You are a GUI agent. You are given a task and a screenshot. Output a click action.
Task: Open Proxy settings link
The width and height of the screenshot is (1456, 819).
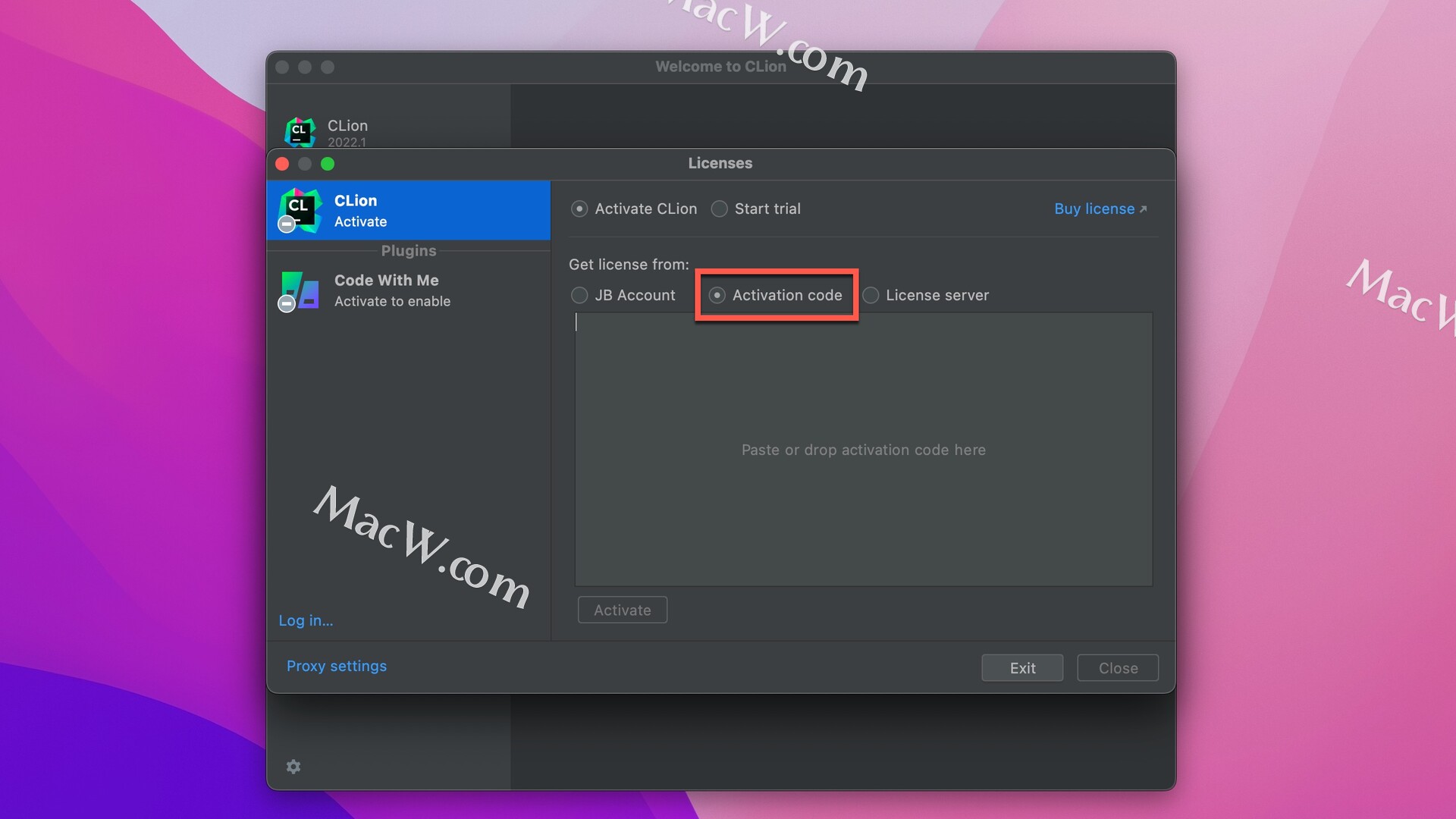coord(337,666)
